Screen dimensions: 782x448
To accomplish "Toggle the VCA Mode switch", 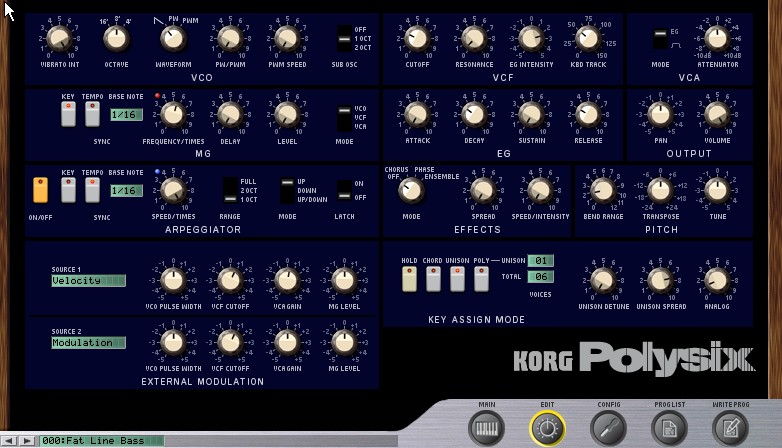I will [660, 38].
